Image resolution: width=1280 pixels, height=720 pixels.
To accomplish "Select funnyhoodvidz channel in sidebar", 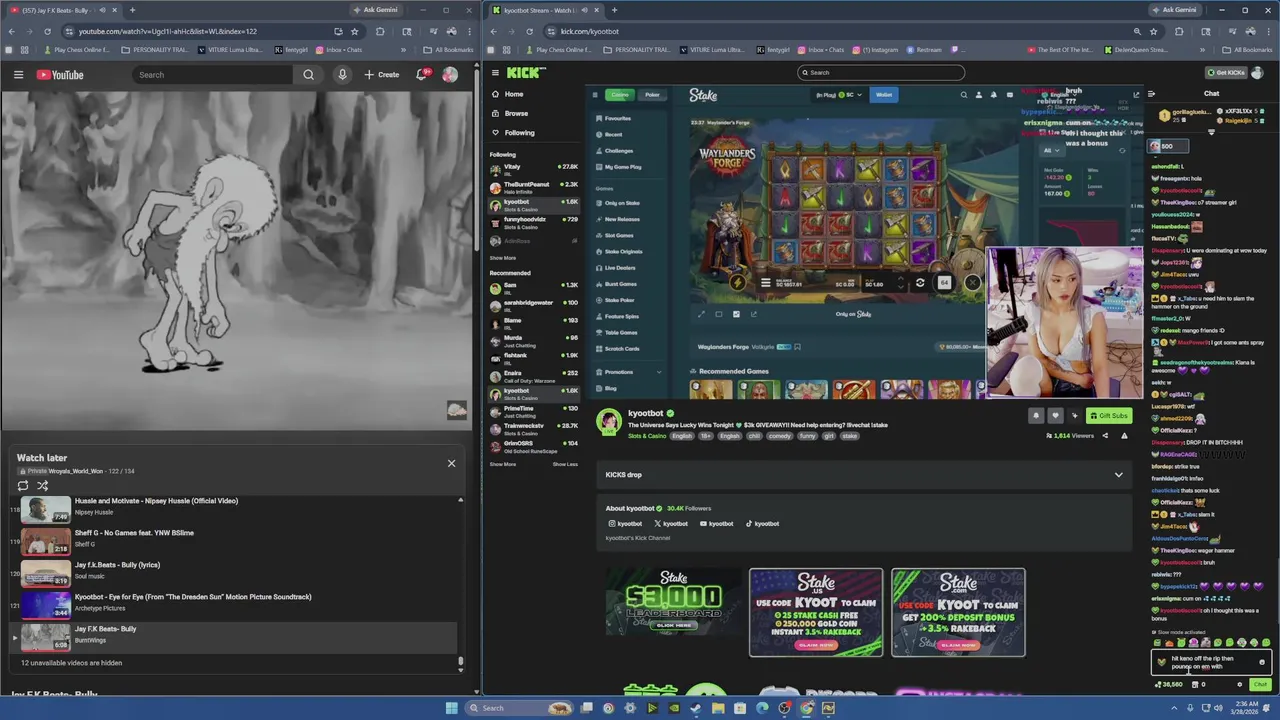I will coord(533,222).
